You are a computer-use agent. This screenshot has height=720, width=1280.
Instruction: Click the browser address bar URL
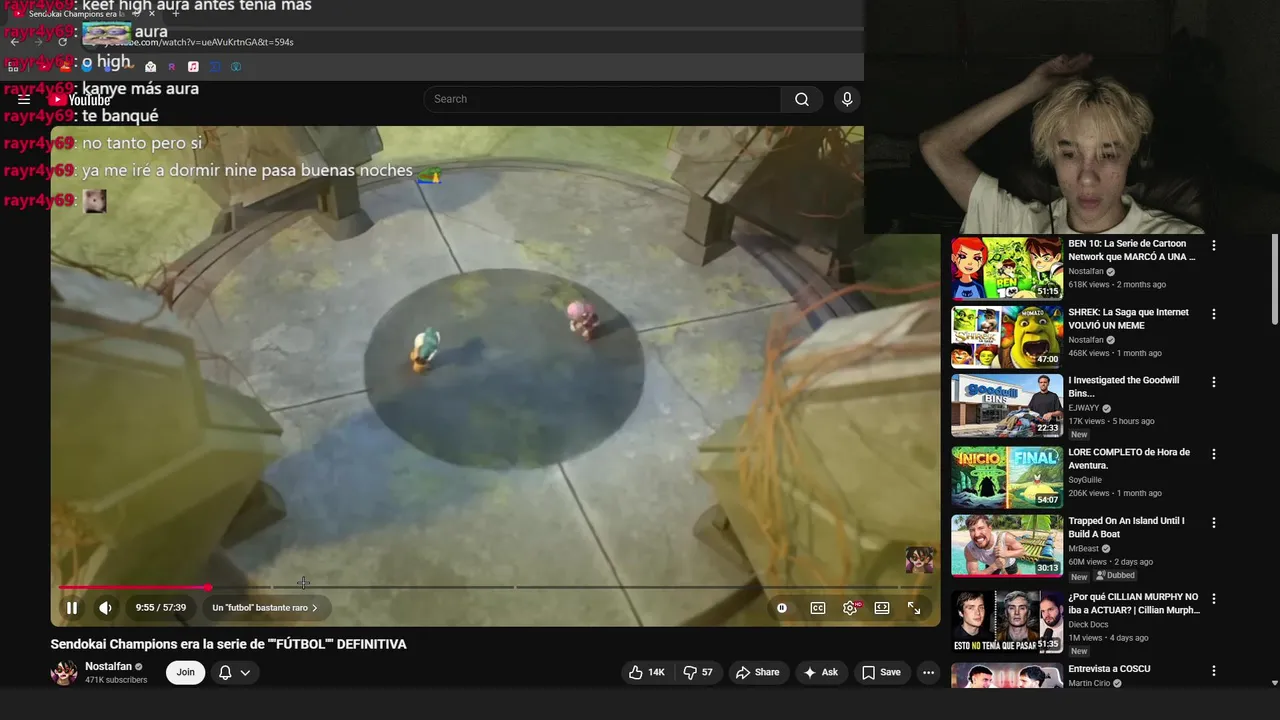(197, 42)
